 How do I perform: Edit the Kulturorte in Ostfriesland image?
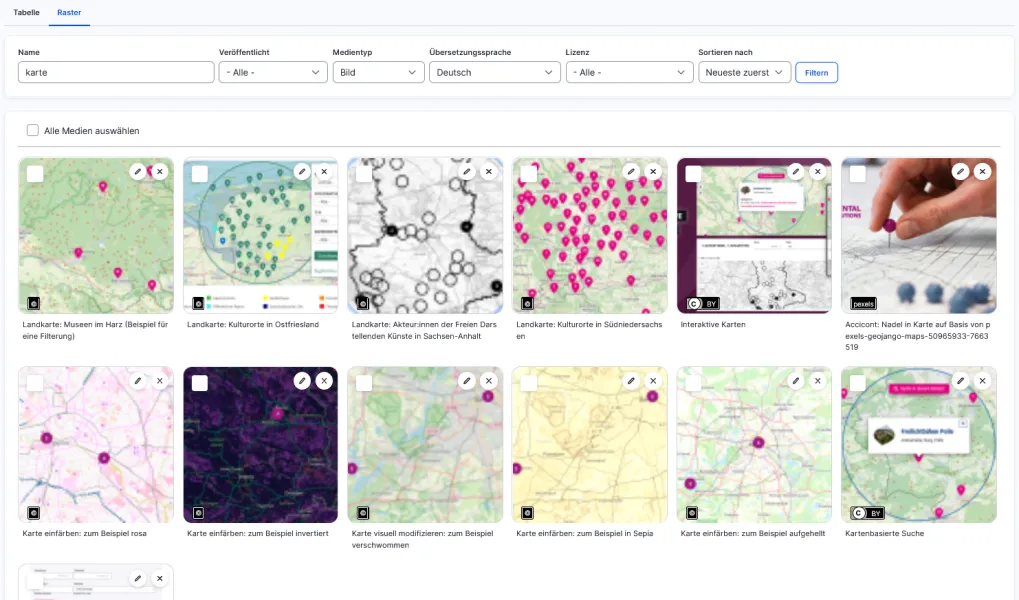302,172
